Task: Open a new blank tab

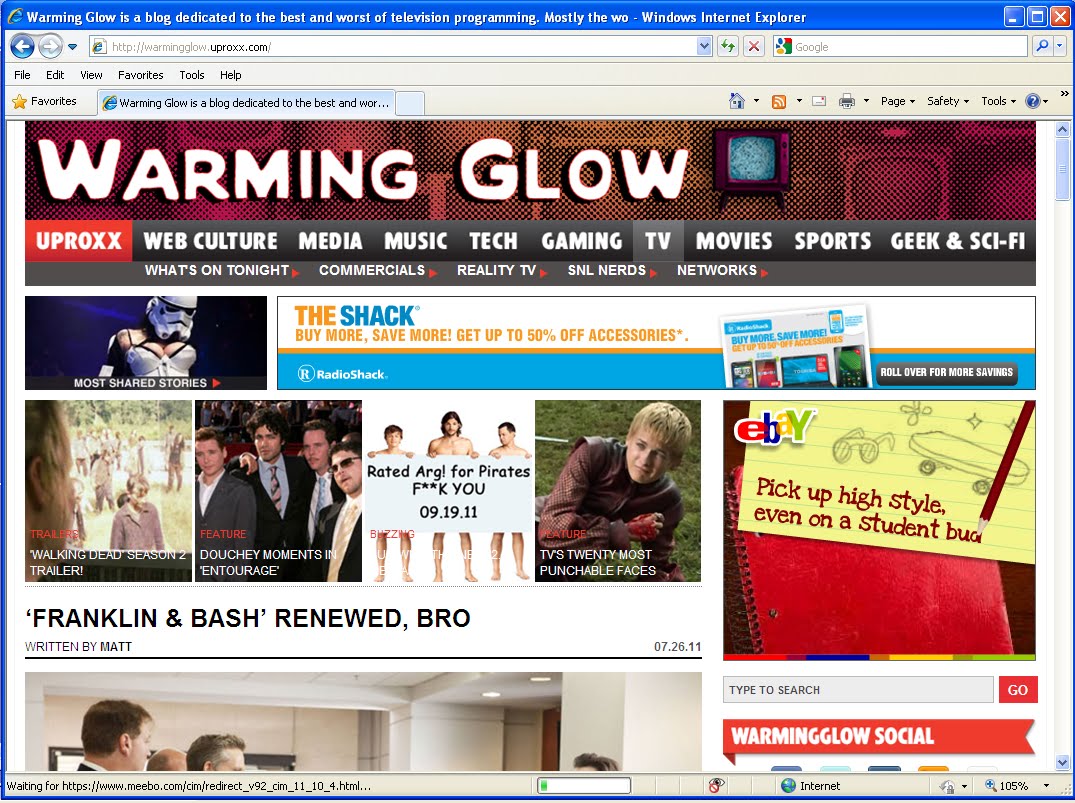Action: point(410,104)
